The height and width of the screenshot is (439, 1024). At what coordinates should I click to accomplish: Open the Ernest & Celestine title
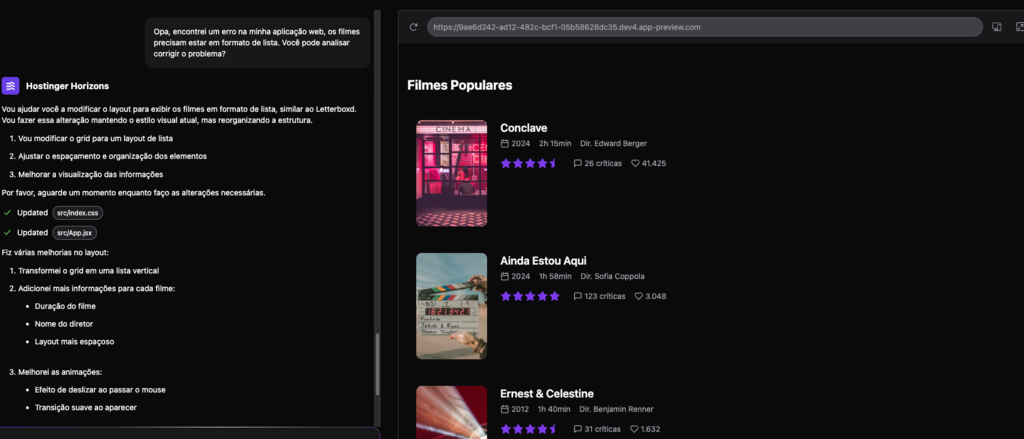[x=547, y=394]
